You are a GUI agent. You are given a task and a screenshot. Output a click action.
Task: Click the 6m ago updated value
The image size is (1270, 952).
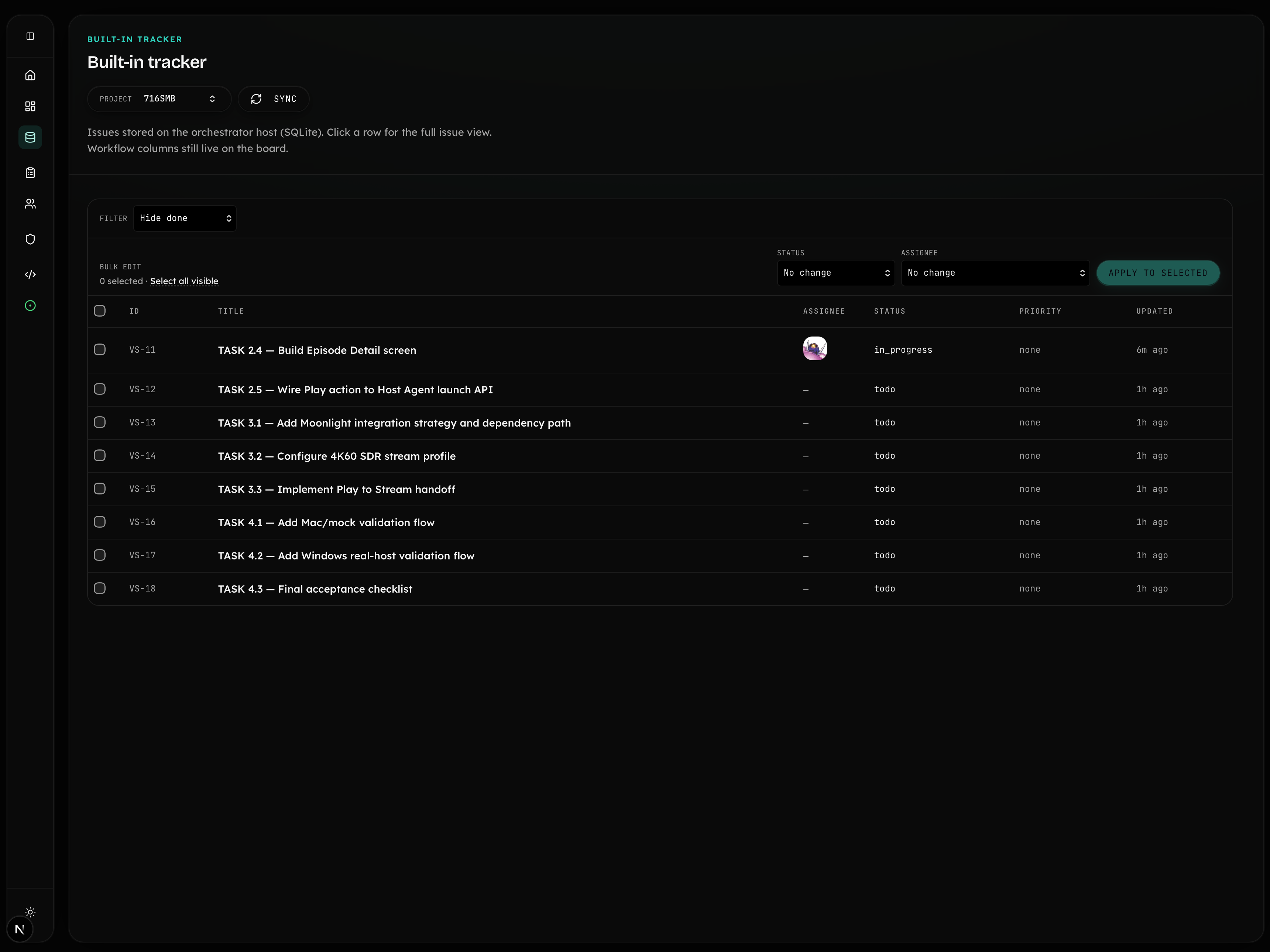tap(1152, 350)
